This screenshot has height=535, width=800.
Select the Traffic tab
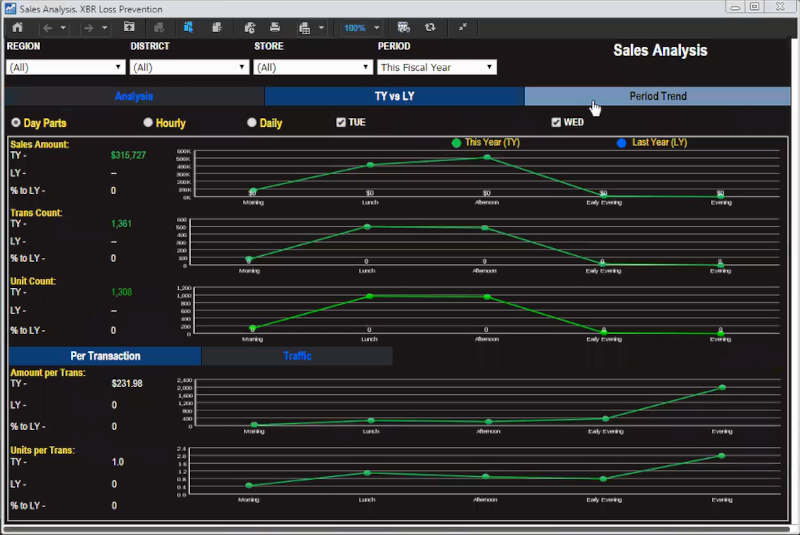(x=297, y=356)
